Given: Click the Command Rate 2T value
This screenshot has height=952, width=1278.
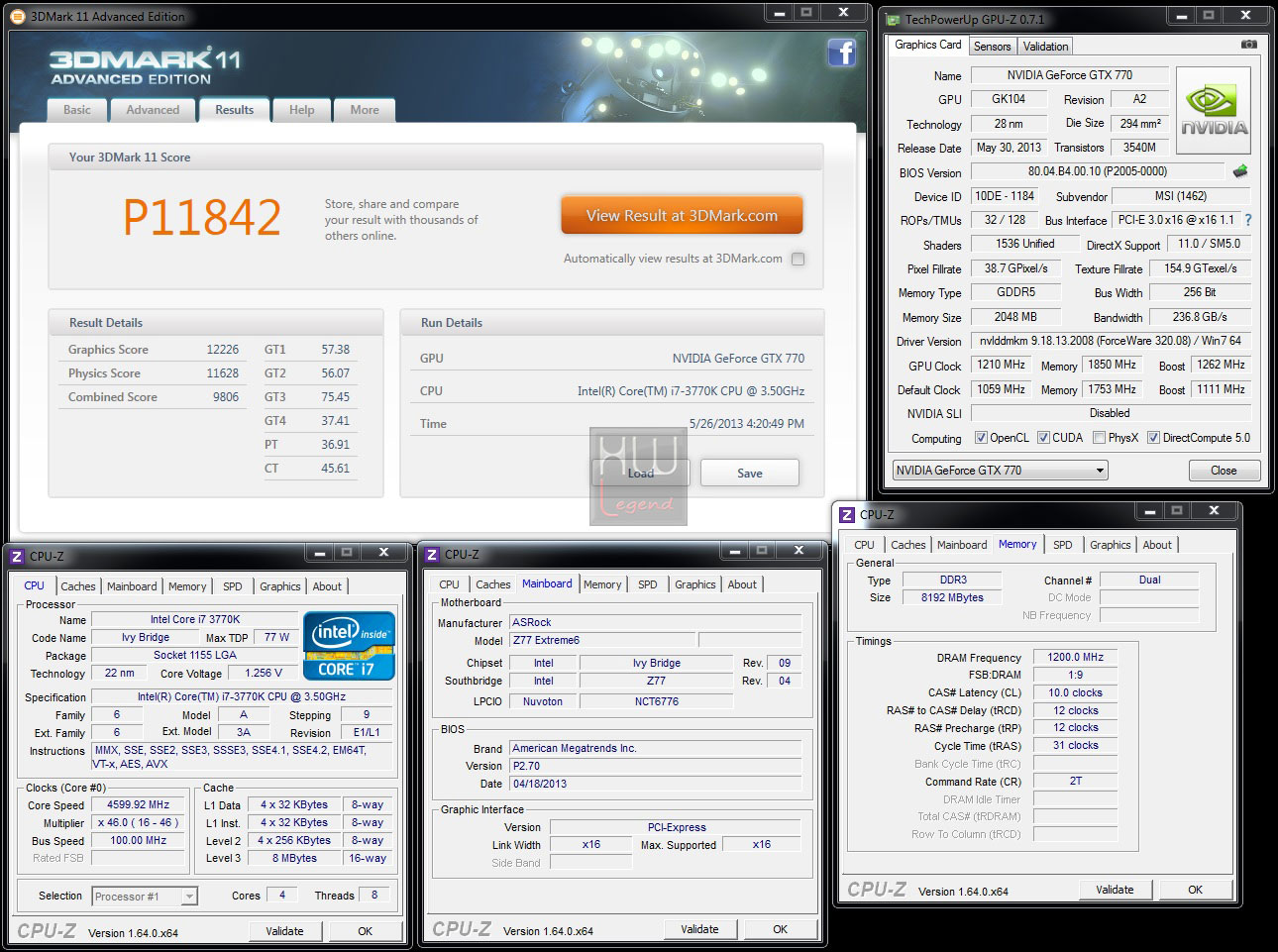Looking at the screenshot, I should coord(1075,782).
